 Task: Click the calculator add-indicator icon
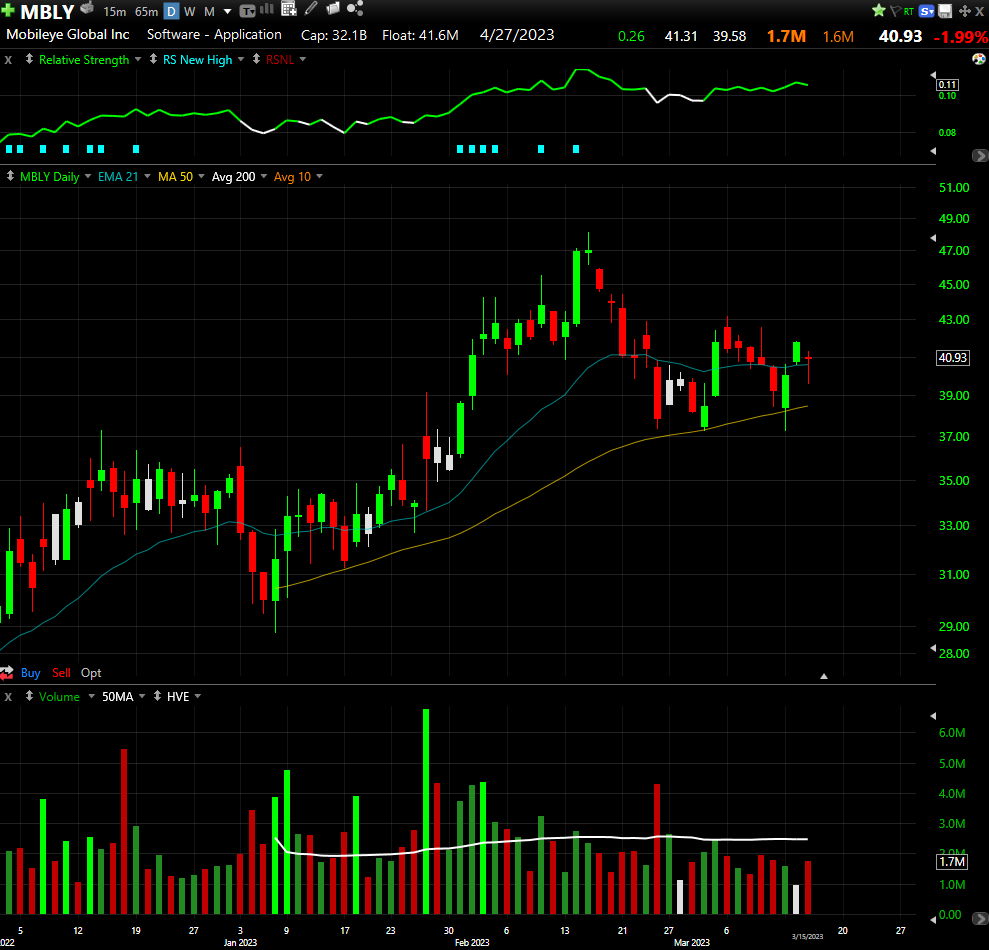(x=289, y=9)
